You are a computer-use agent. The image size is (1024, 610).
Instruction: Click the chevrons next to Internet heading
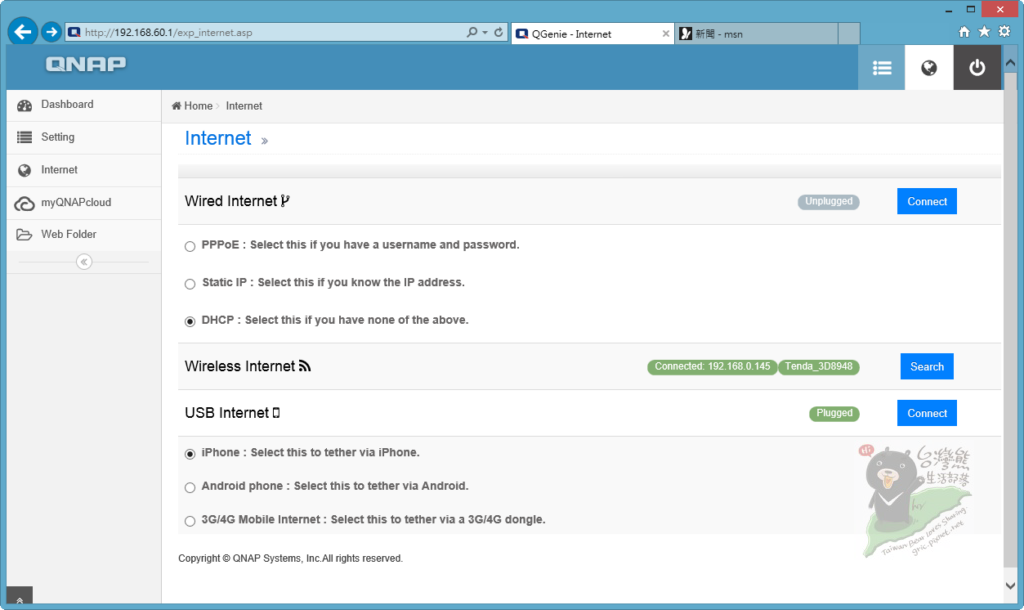click(264, 140)
